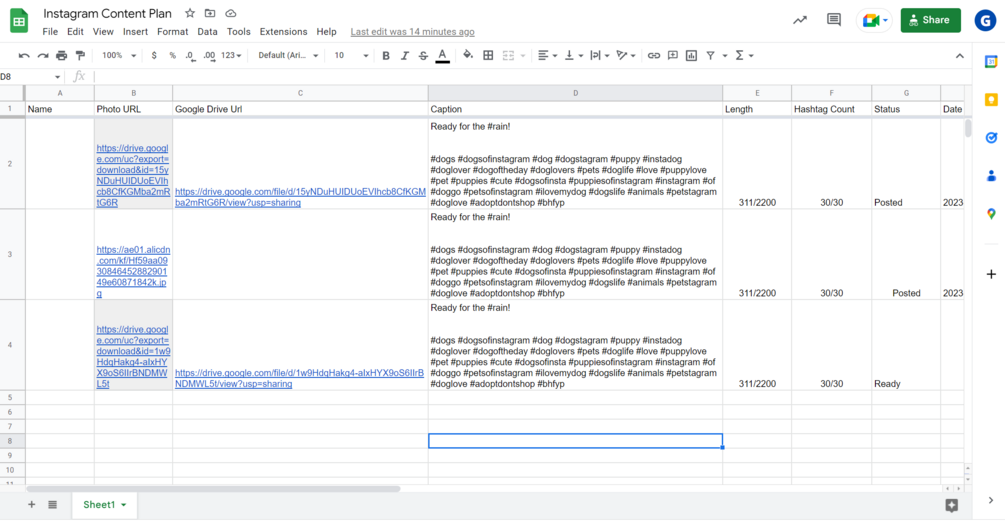Toggle italic formatting
This screenshot has width=1005, height=522.
coord(404,56)
